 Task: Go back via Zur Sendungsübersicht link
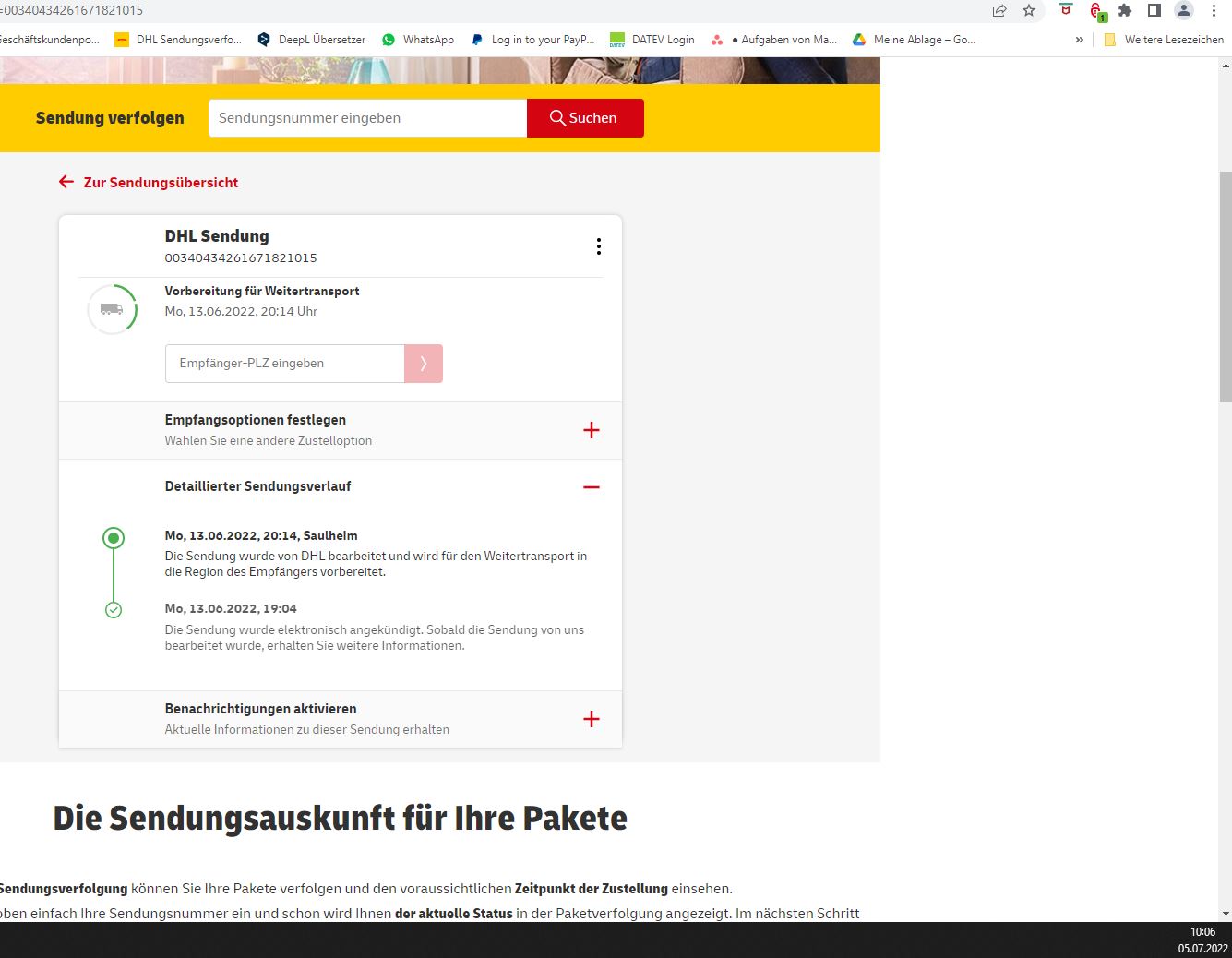(x=161, y=183)
